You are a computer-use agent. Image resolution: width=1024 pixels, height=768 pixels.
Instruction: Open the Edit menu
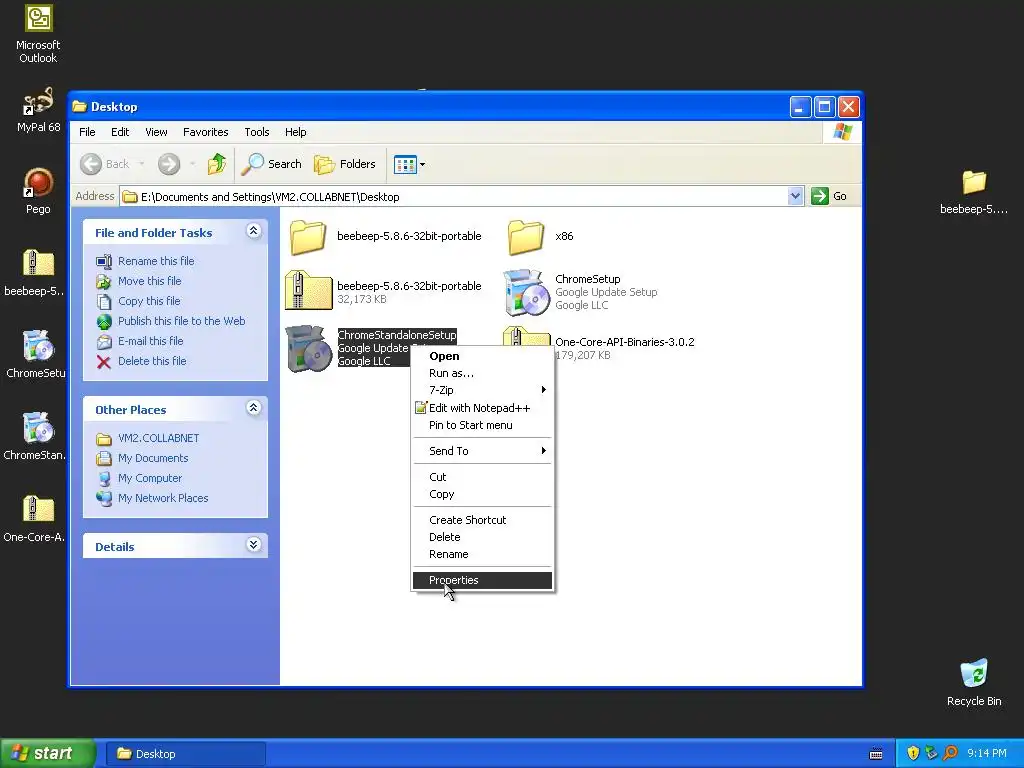(x=120, y=132)
